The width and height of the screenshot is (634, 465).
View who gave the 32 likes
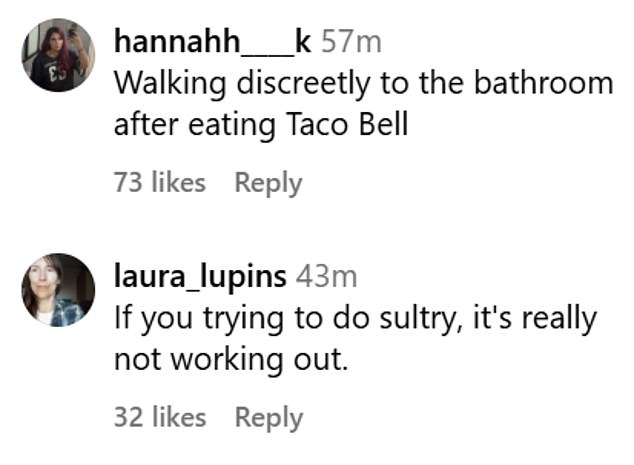point(160,417)
